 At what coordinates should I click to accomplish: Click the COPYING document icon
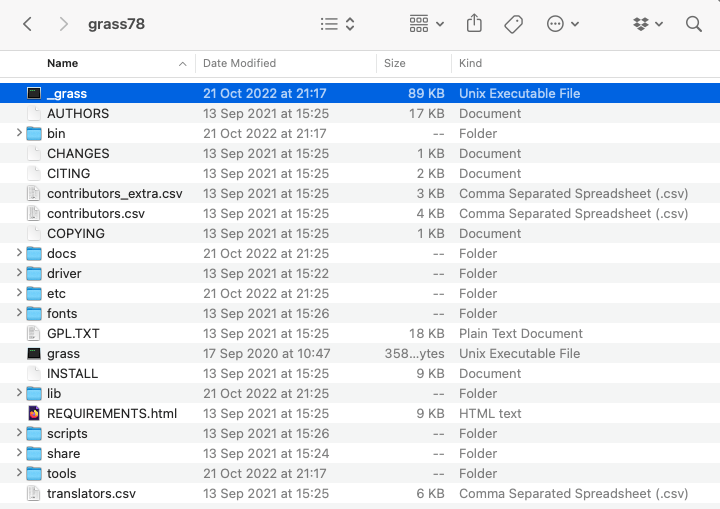pyautogui.click(x=34, y=233)
